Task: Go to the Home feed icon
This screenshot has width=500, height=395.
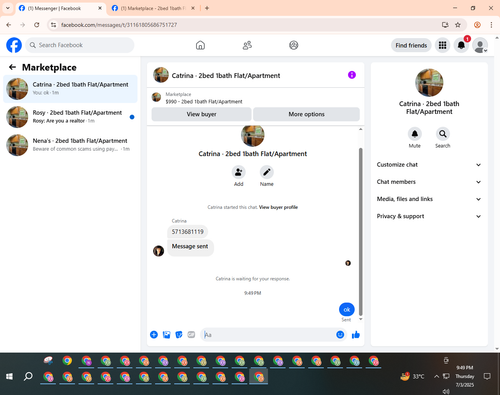Action: (x=200, y=45)
